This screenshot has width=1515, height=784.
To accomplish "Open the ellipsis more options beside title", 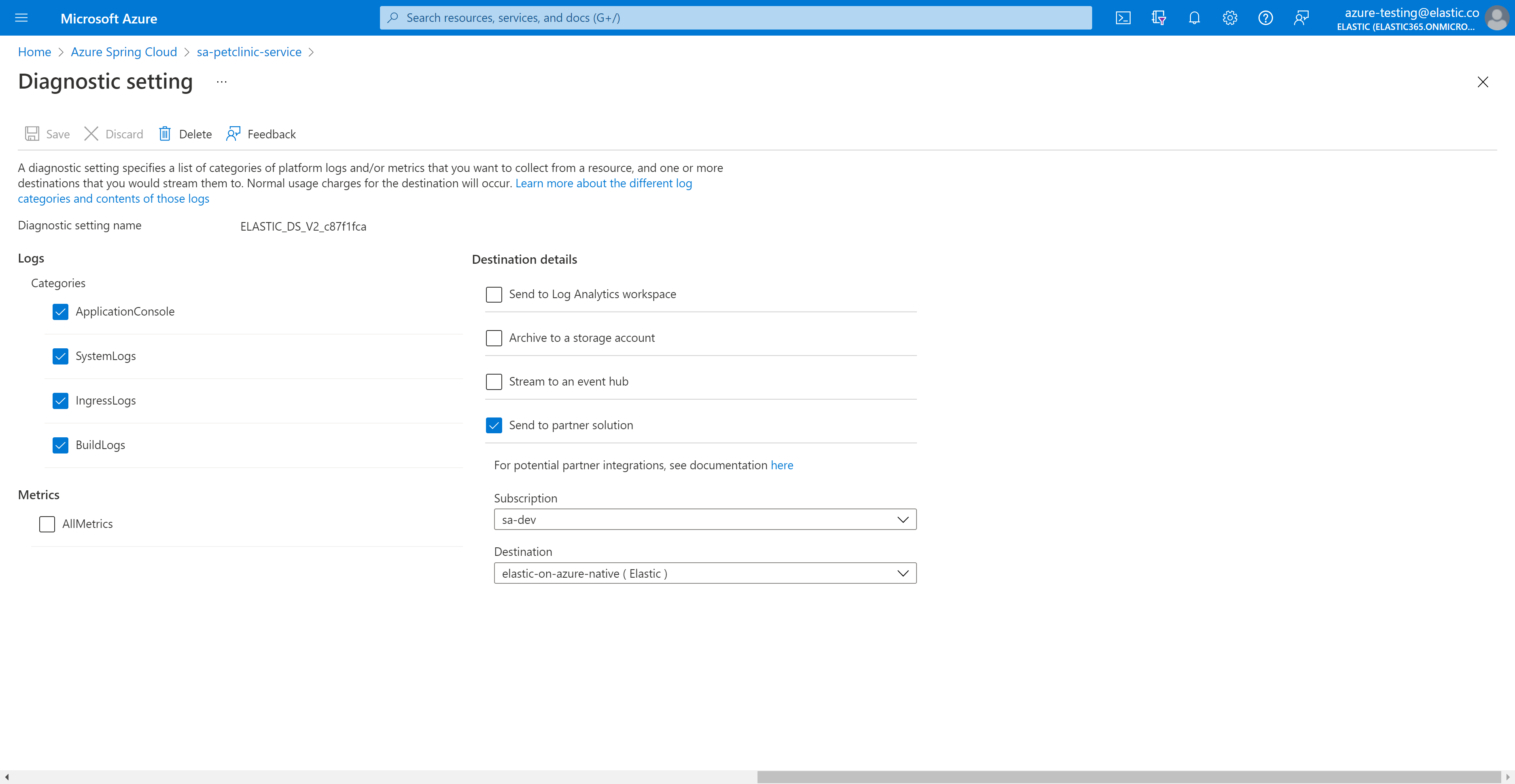I will tap(222, 82).
